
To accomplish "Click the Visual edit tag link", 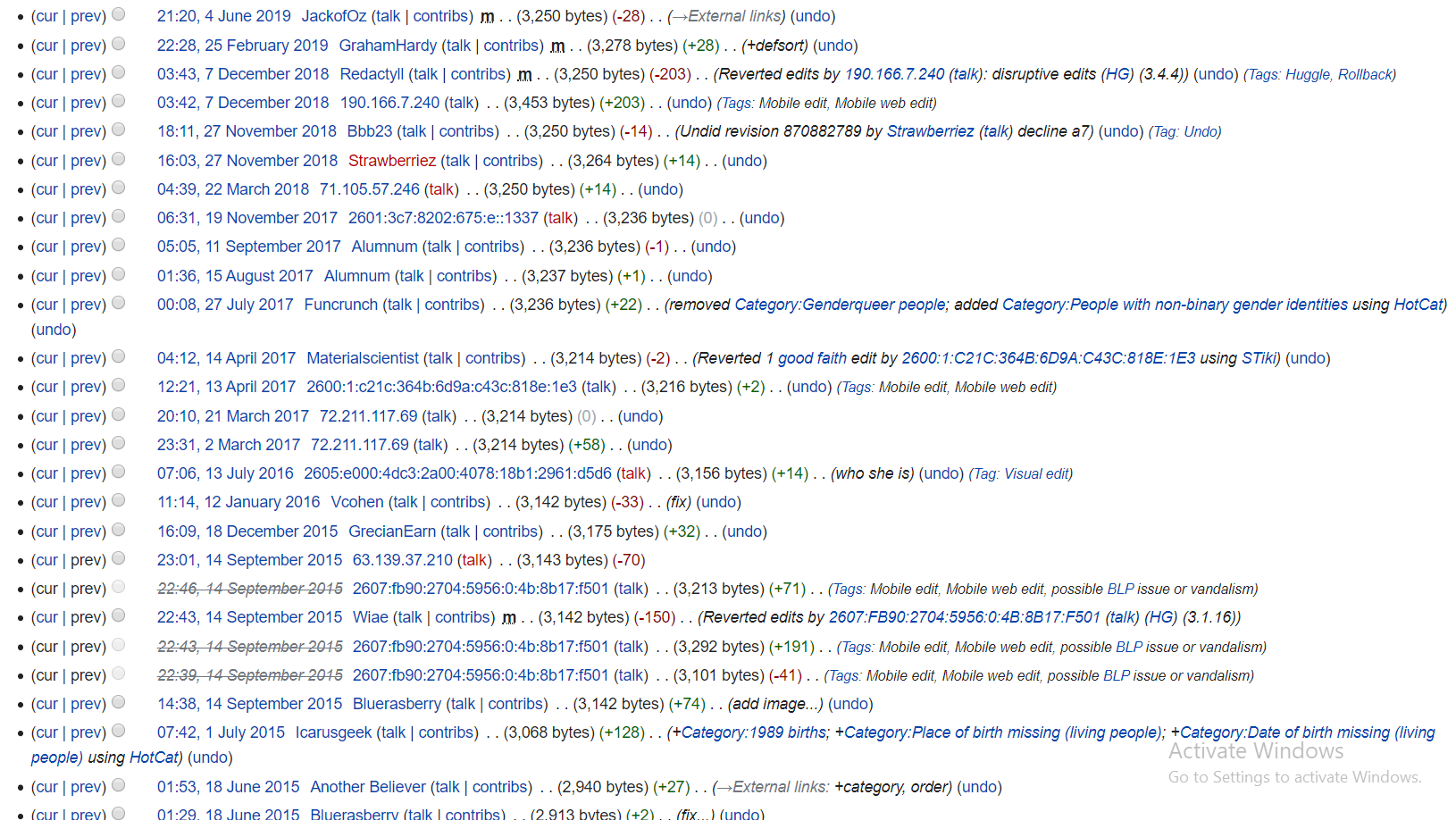I will coord(1036,473).
